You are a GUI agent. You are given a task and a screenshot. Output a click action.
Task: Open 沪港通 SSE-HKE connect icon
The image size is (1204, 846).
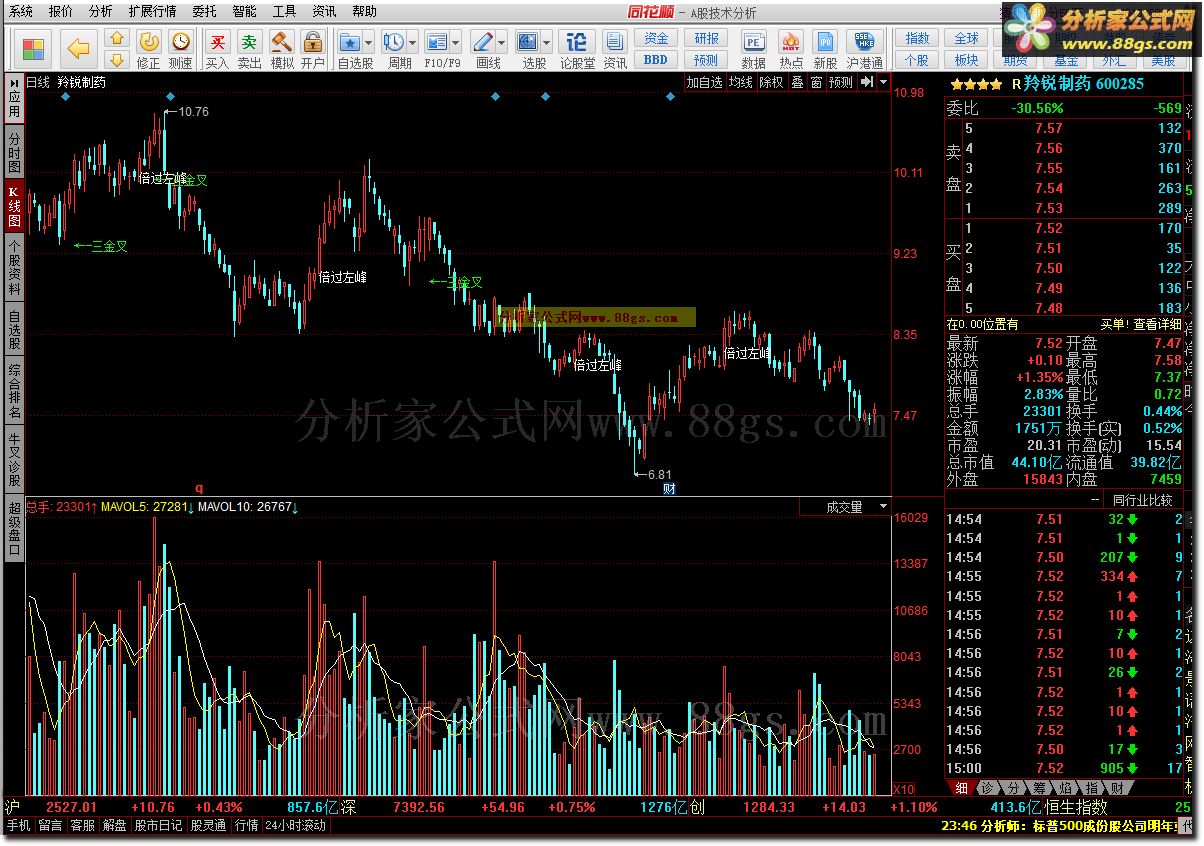pyautogui.click(x=864, y=49)
